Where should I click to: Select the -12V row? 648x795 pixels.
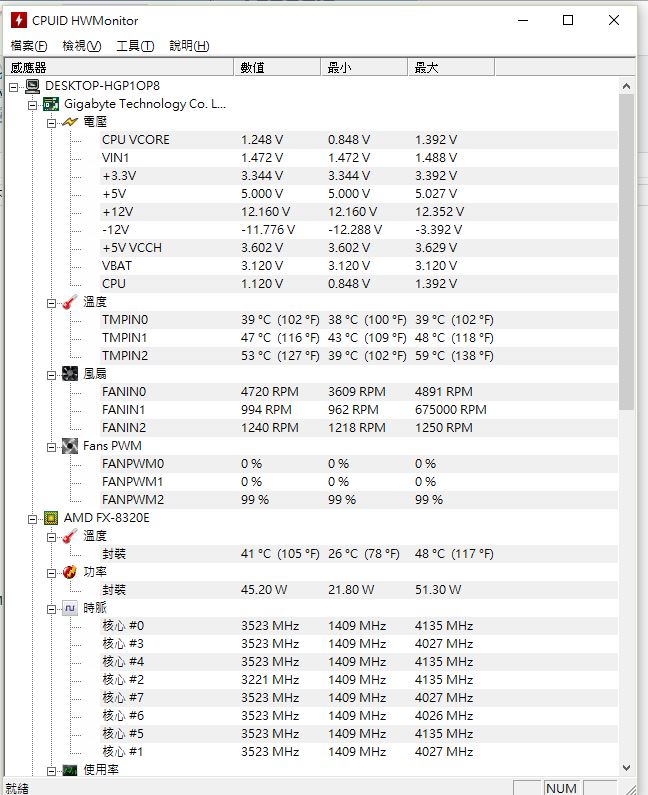click(x=358, y=230)
